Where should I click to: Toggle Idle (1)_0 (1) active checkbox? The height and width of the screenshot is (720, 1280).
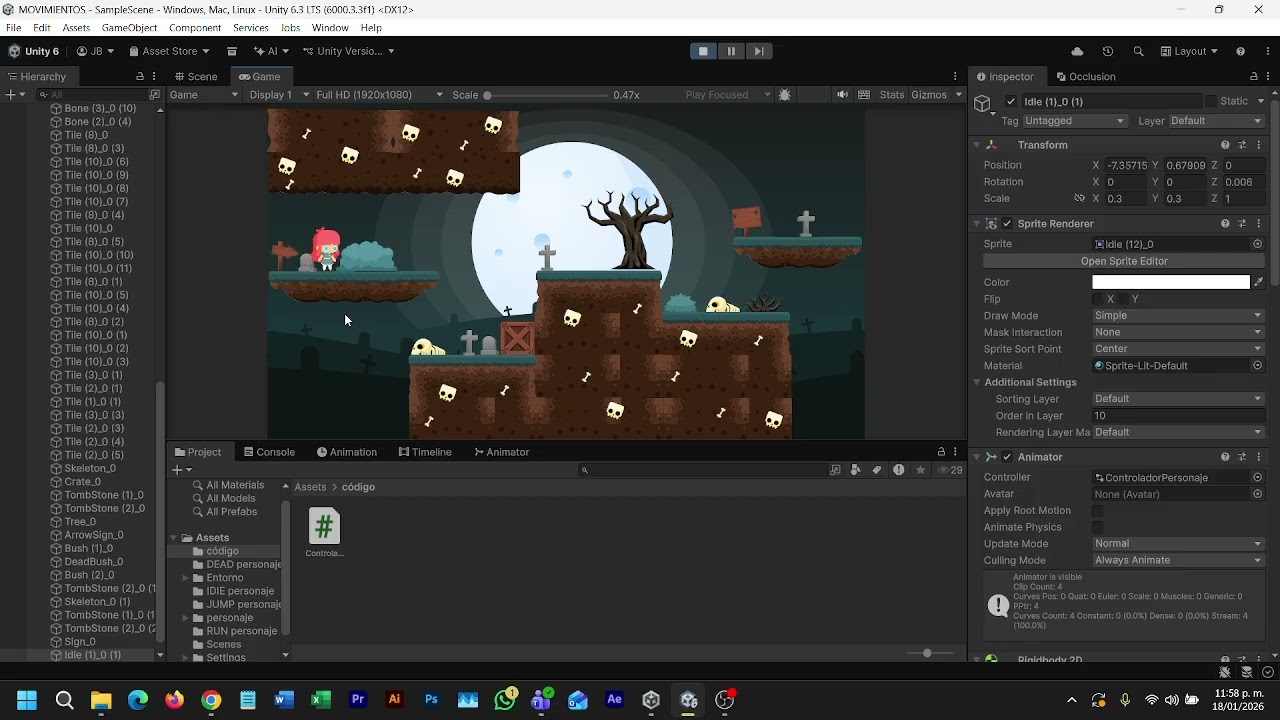(x=1011, y=101)
